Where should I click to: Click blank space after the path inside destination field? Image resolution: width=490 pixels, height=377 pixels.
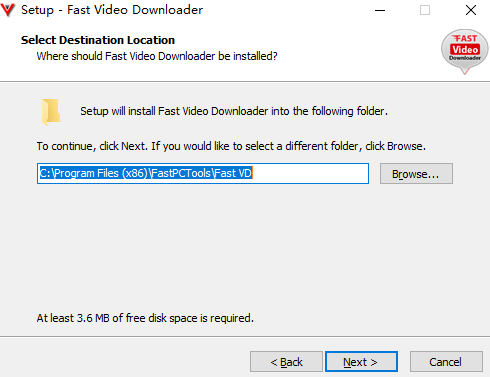coord(310,173)
